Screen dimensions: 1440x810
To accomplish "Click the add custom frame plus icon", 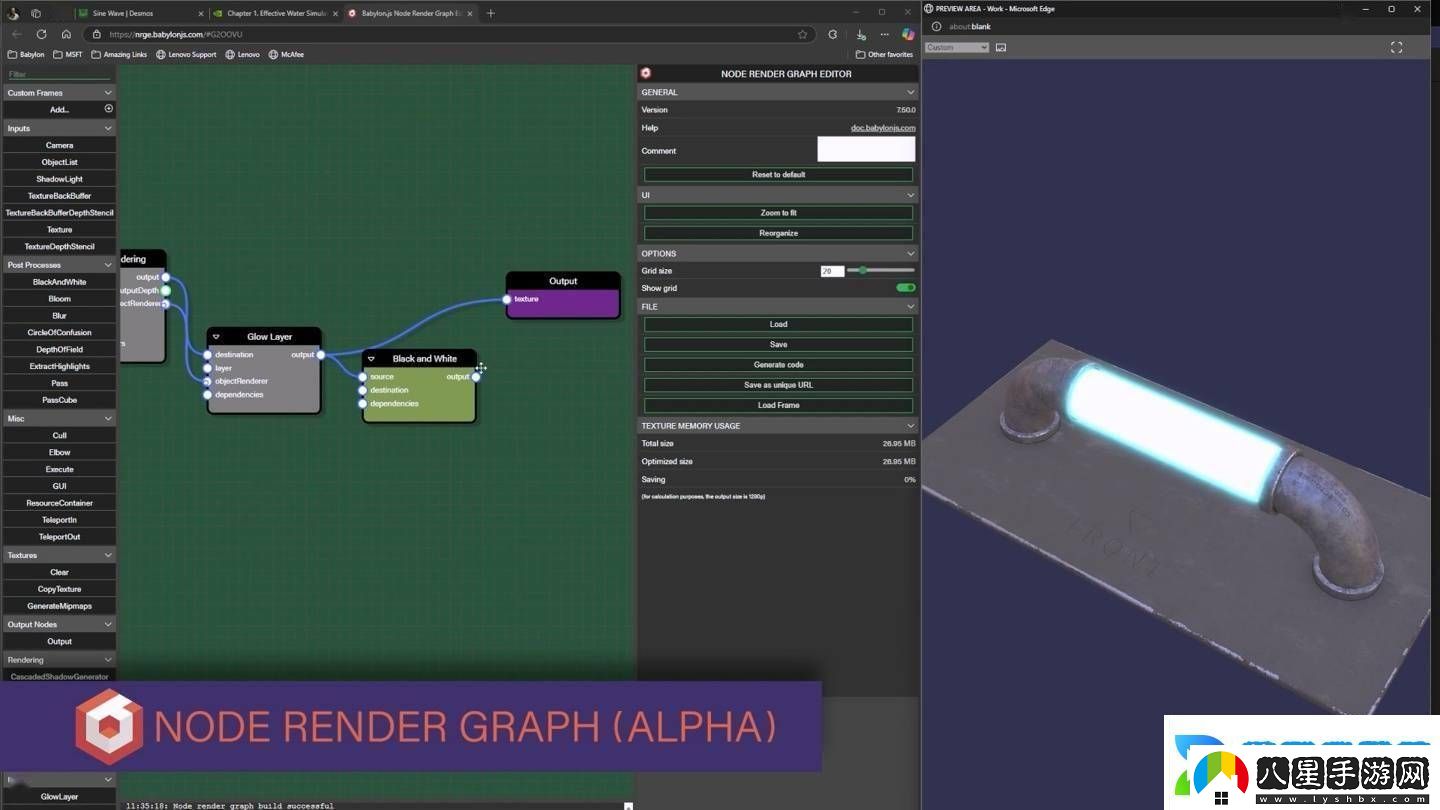I will pyautogui.click(x=109, y=109).
